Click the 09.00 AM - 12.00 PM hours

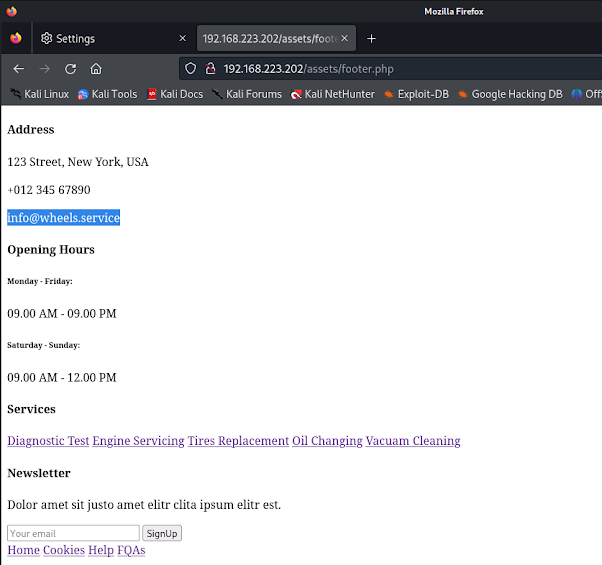[62, 378]
